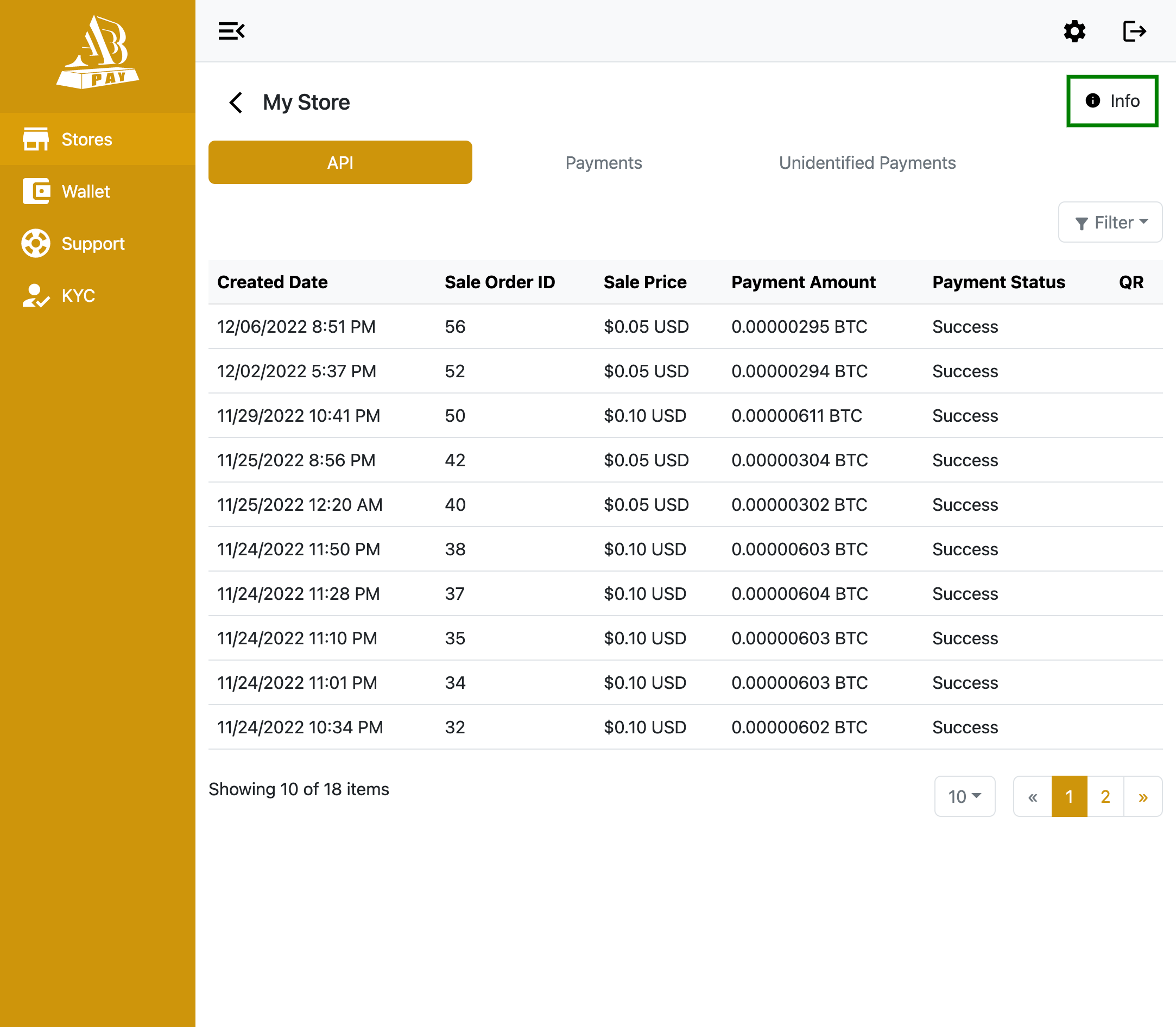Click the ABPay logo
The width and height of the screenshot is (1176, 1027).
(x=98, y=52)
